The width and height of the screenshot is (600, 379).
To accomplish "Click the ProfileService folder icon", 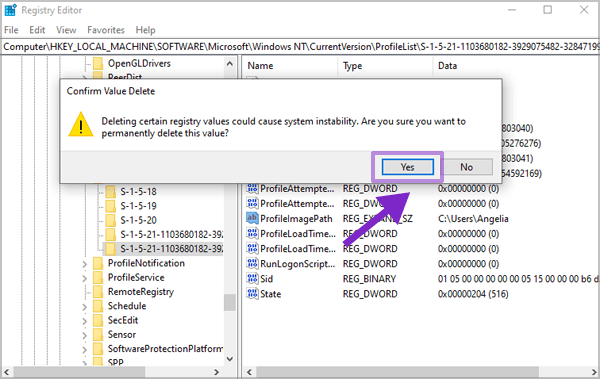I will click(98, 278).
